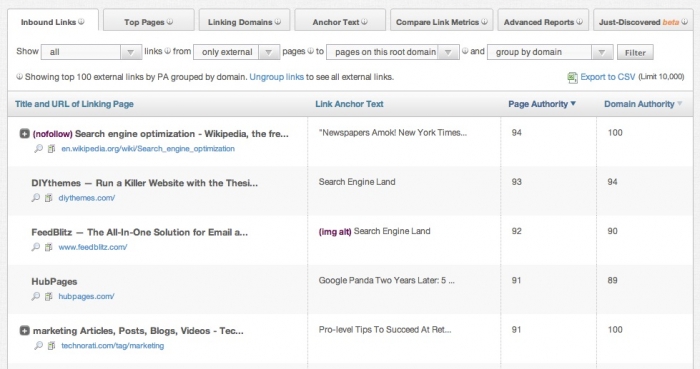Screen dimensions: 700x369
Task: Click Domain Authority value 89
Action: [x=612, y=280]
